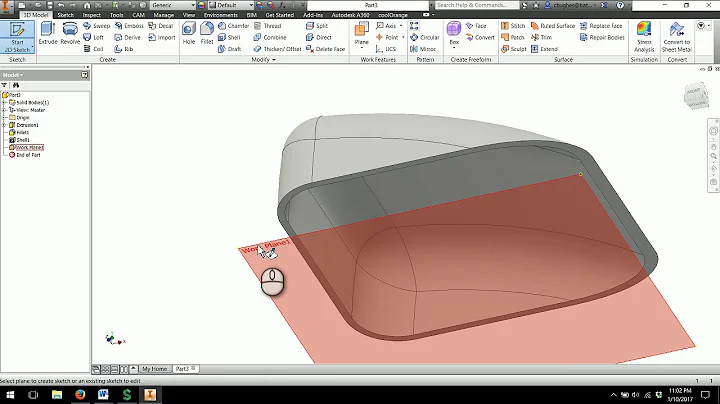Select the Point work feature

point(387,37)
